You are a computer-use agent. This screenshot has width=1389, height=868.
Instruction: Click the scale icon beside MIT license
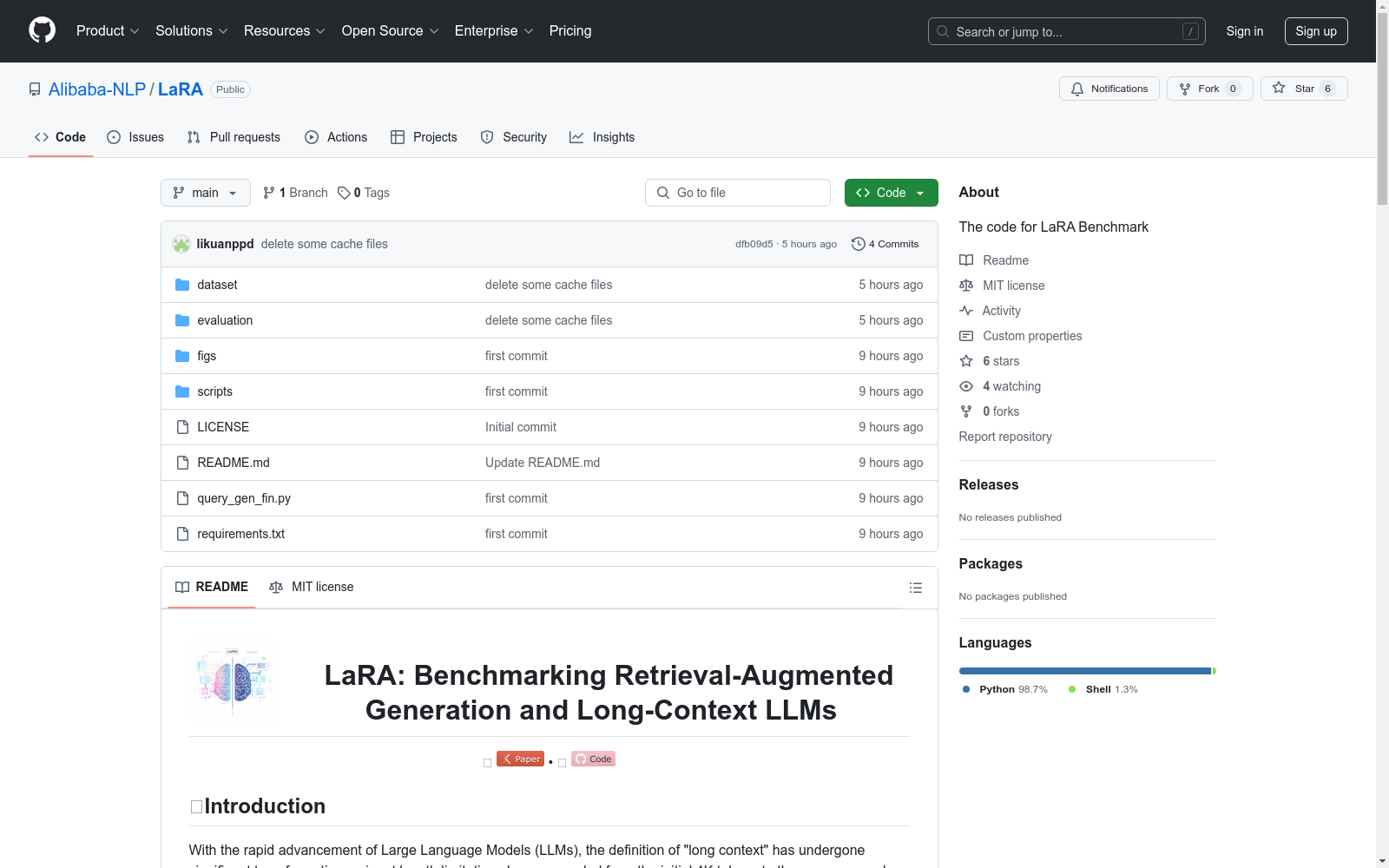coord(966,286)
